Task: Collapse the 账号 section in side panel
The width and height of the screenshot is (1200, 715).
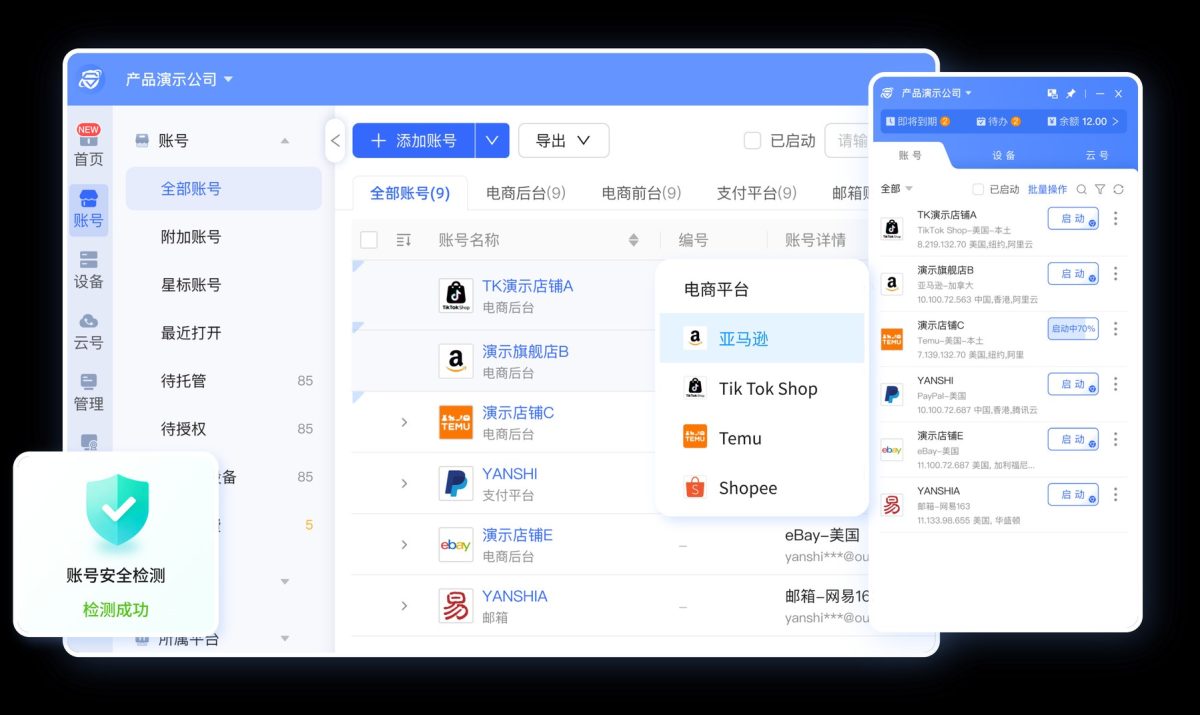Action: (285, 141)
